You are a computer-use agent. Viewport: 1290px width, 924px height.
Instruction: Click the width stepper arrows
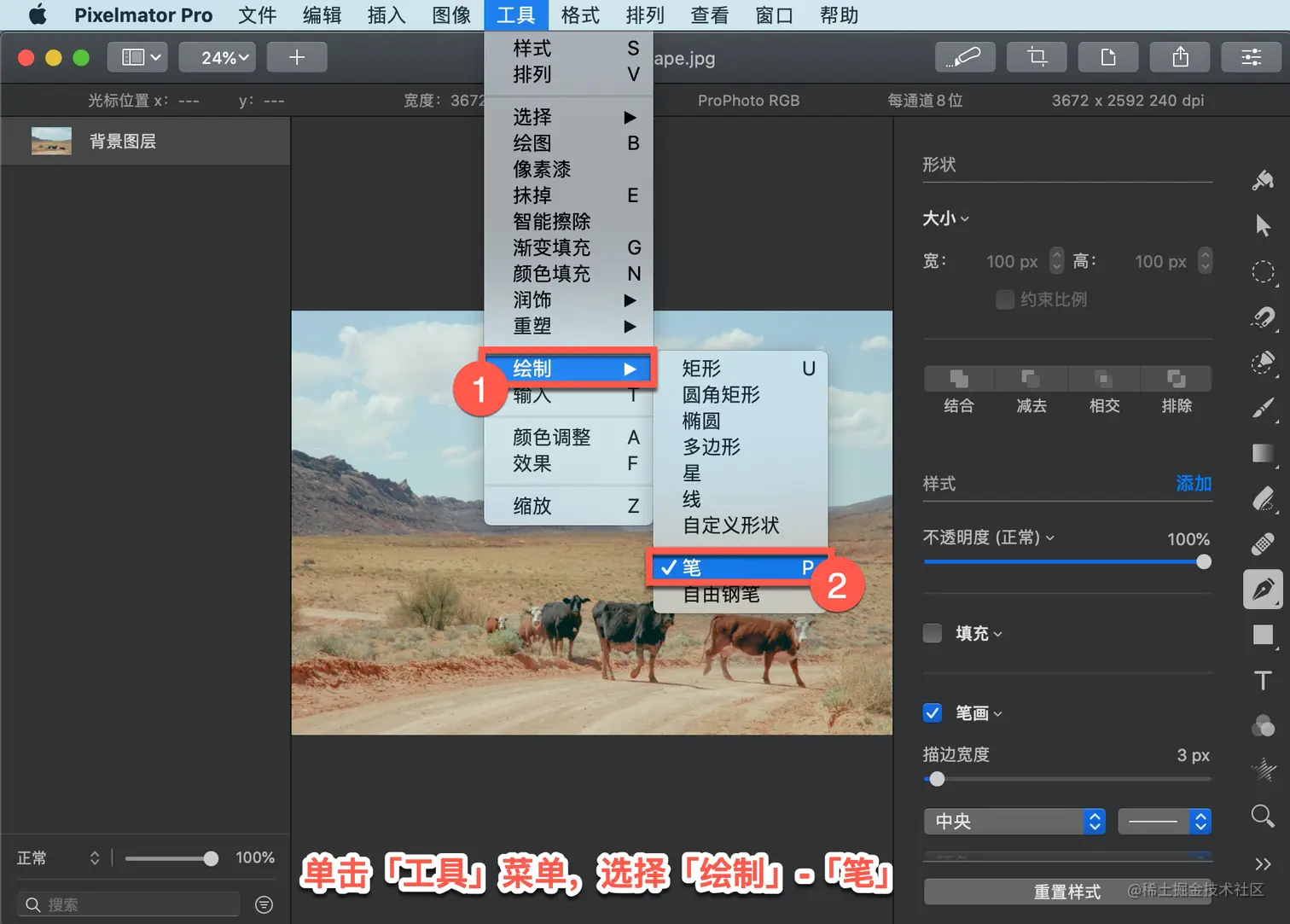click(x=1057, y=260)
